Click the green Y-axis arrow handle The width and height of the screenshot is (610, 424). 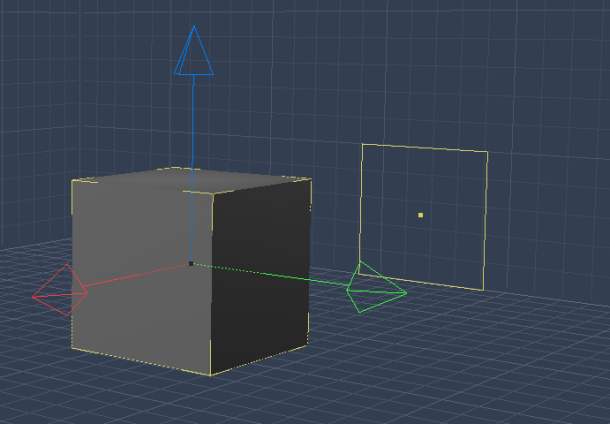[376, 288]
